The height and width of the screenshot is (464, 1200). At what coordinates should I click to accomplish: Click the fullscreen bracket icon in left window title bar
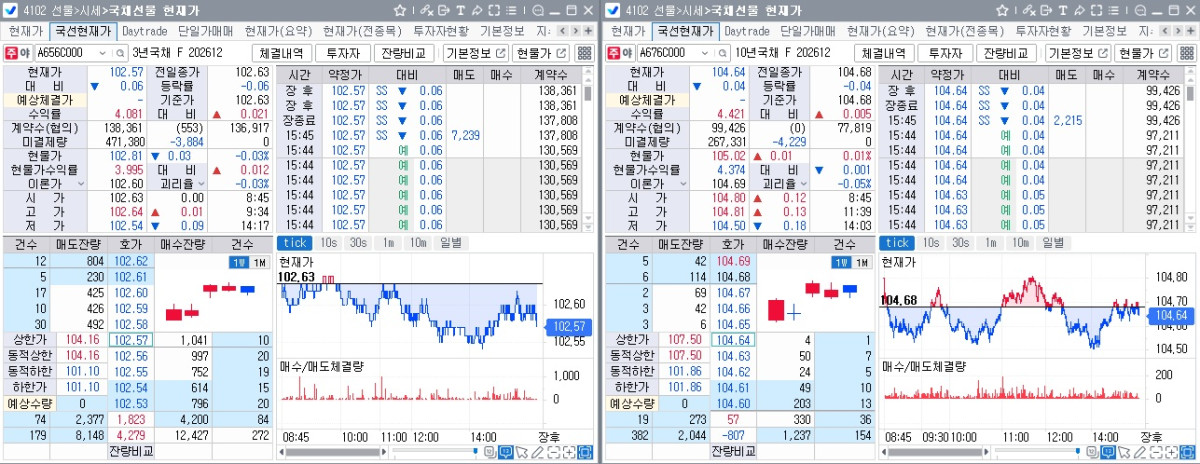pos(494,10)
